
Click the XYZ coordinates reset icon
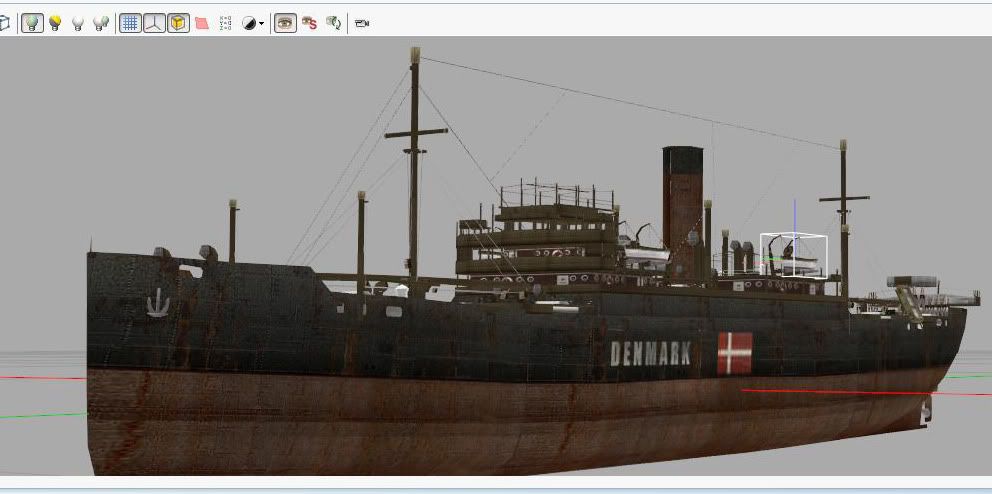coord(225,23)
